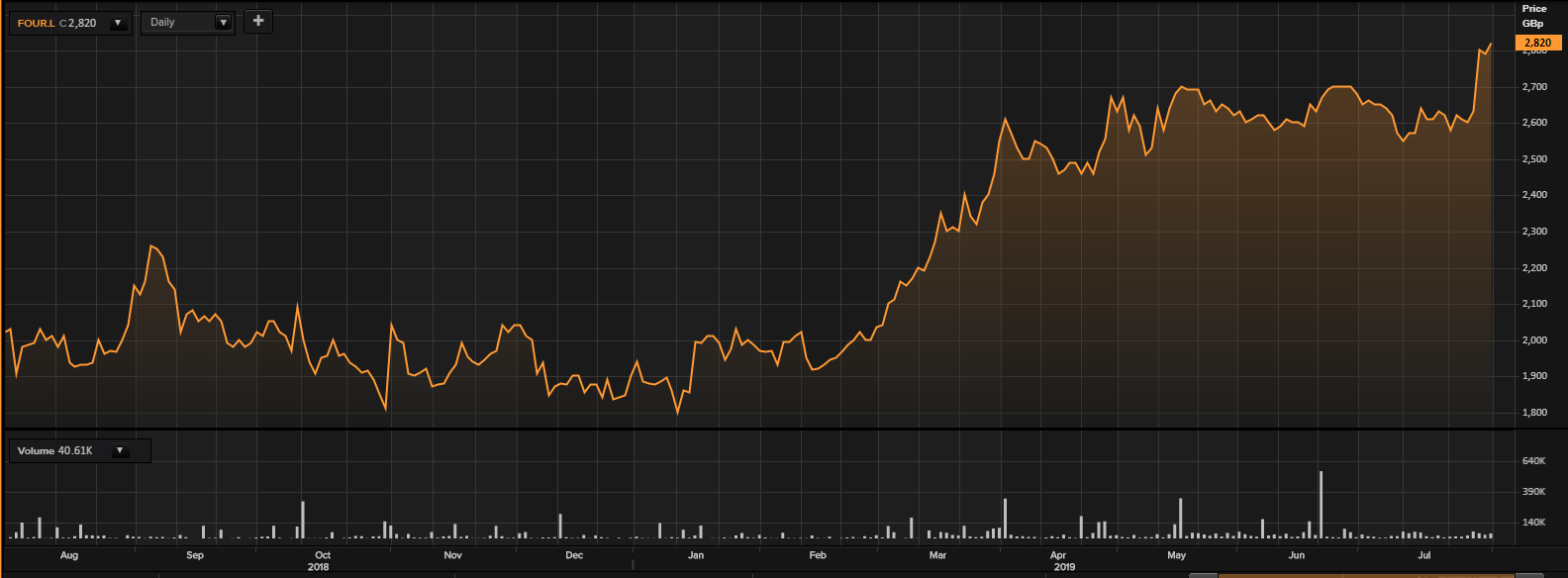The width and height of the screenshot is (1568, 578).
Task: Click the Dec label on the time axis
Action: click(574, 555)
